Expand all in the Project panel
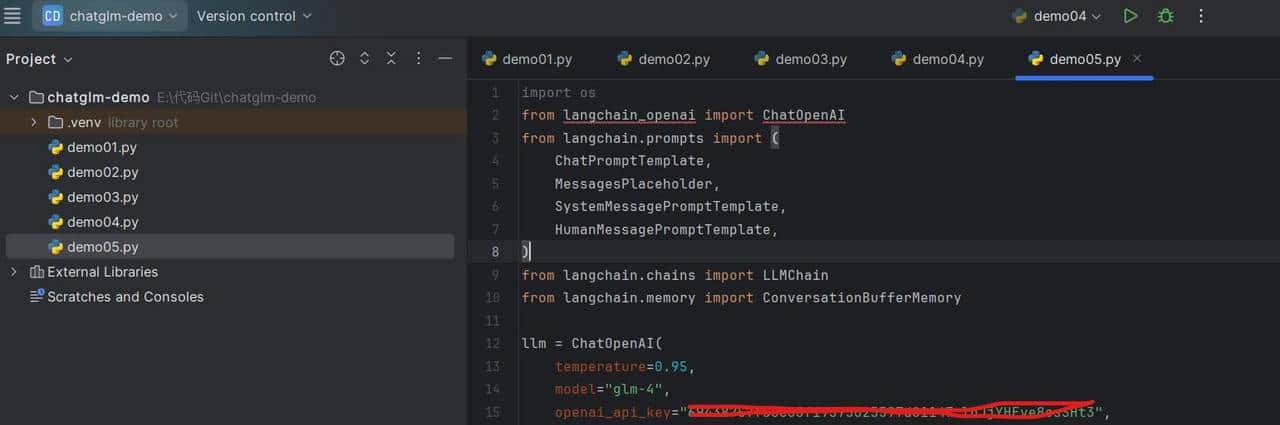The width and height of the screenshot is (1280, 425). click(x=364, y=59)
